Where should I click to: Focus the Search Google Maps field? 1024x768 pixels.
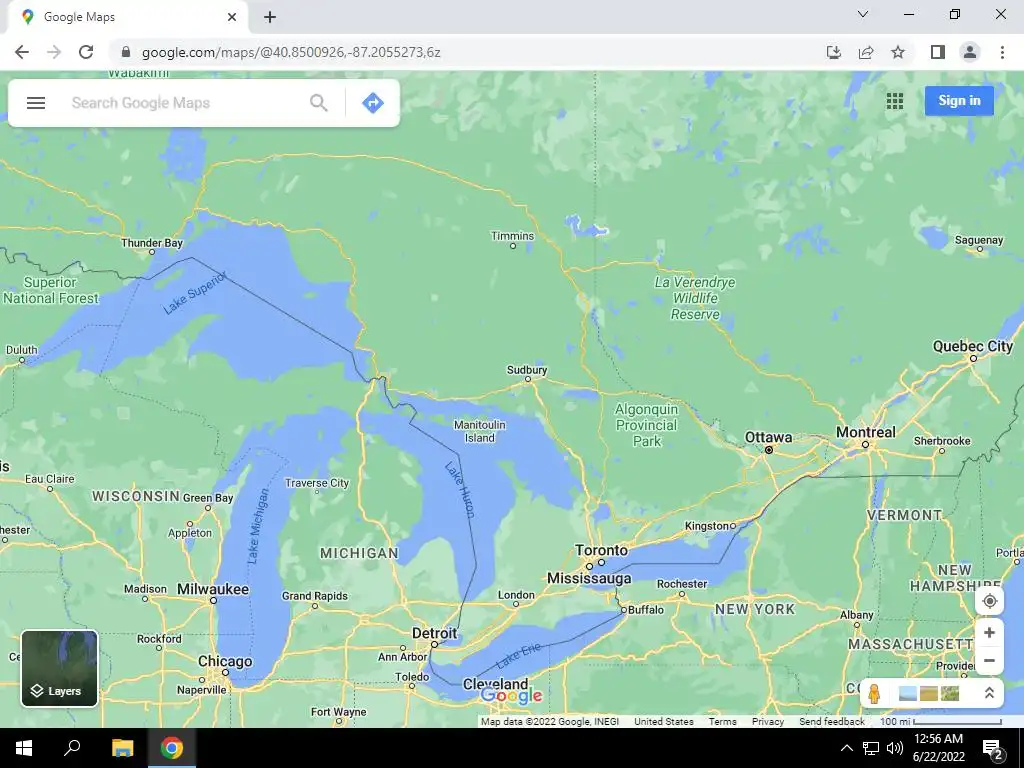point(186,103)
